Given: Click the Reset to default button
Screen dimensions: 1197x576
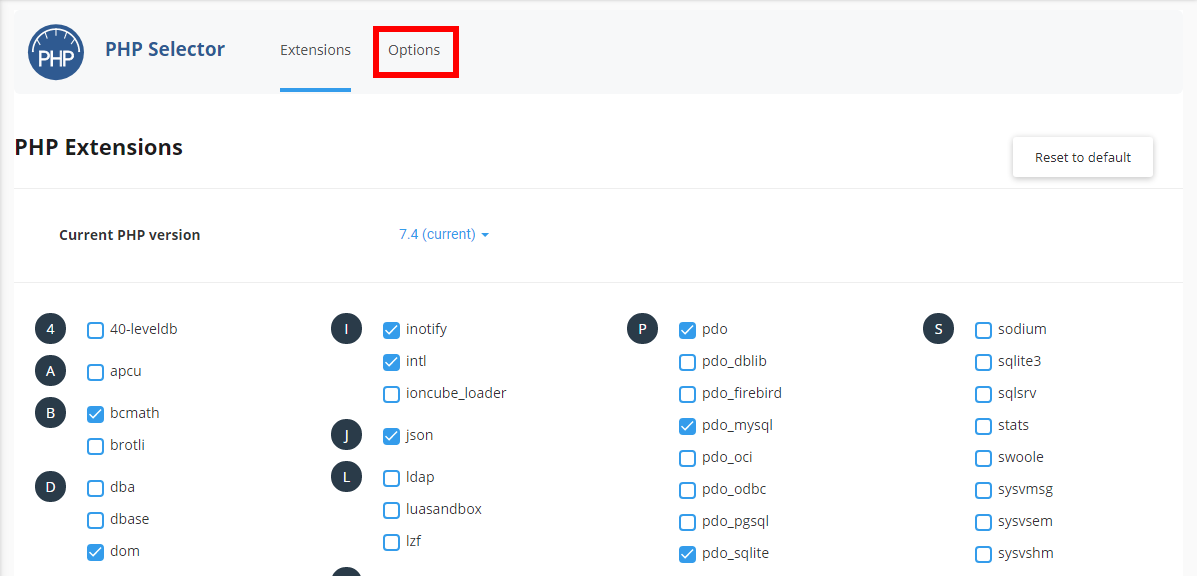Looking at the screenshot, I should (1082, 156).
